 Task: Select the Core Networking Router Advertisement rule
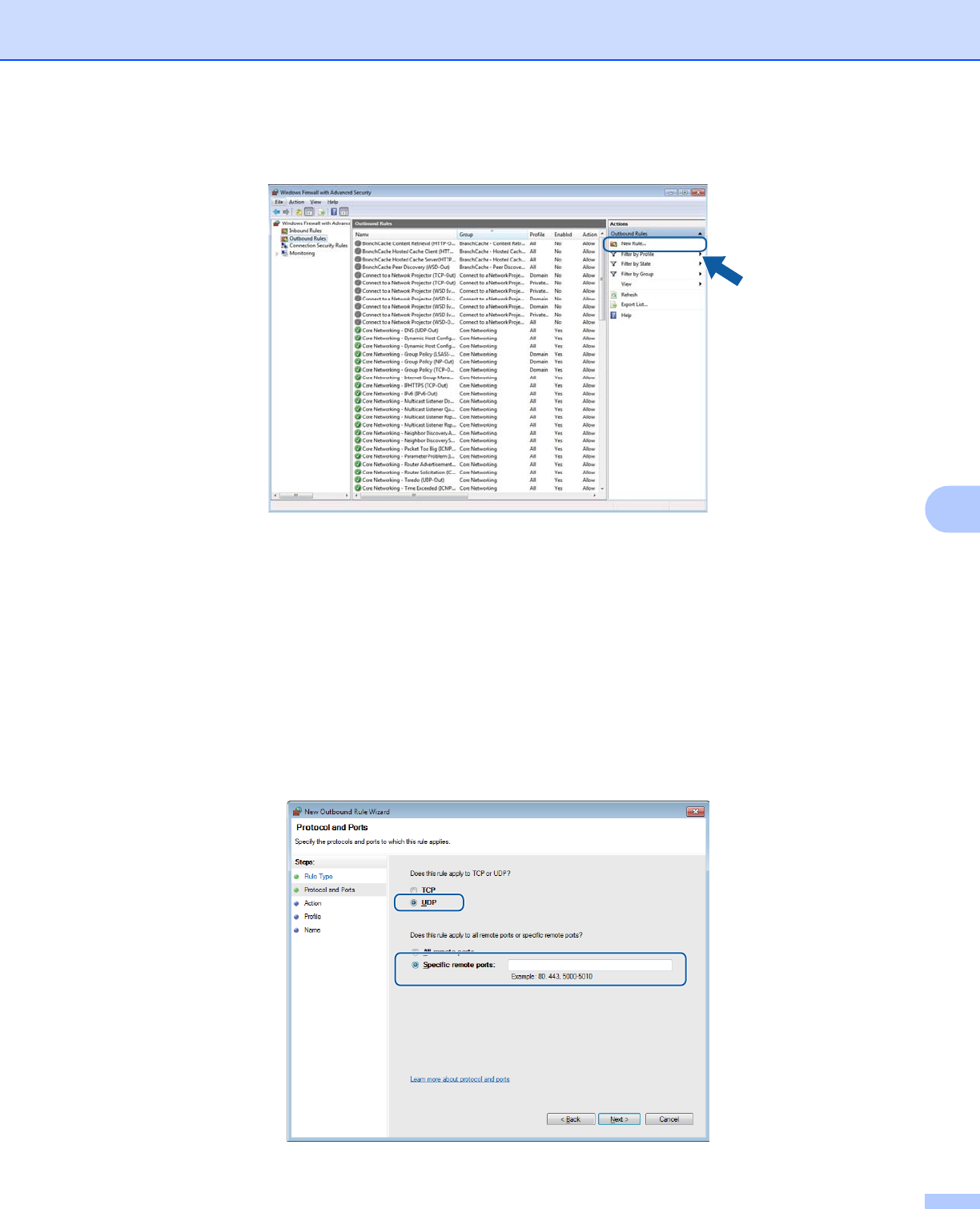(x=476, y=464)
